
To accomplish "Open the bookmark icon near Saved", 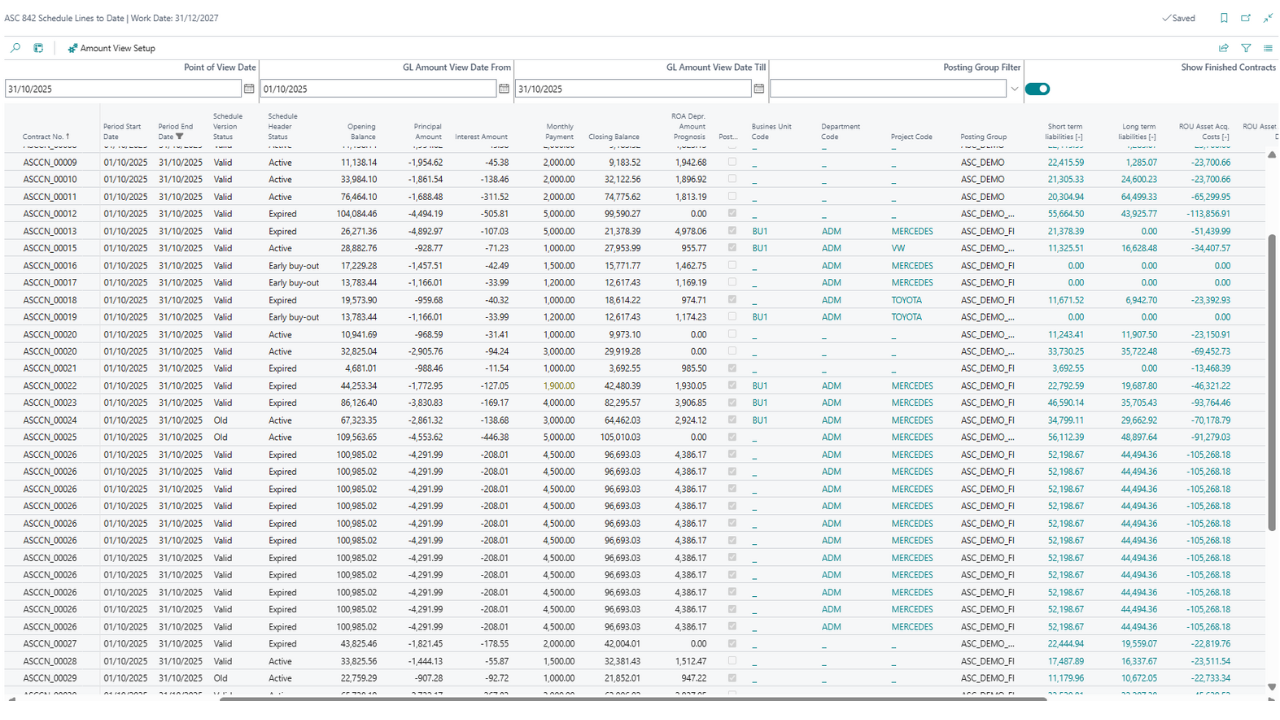I will point(1224,18).
